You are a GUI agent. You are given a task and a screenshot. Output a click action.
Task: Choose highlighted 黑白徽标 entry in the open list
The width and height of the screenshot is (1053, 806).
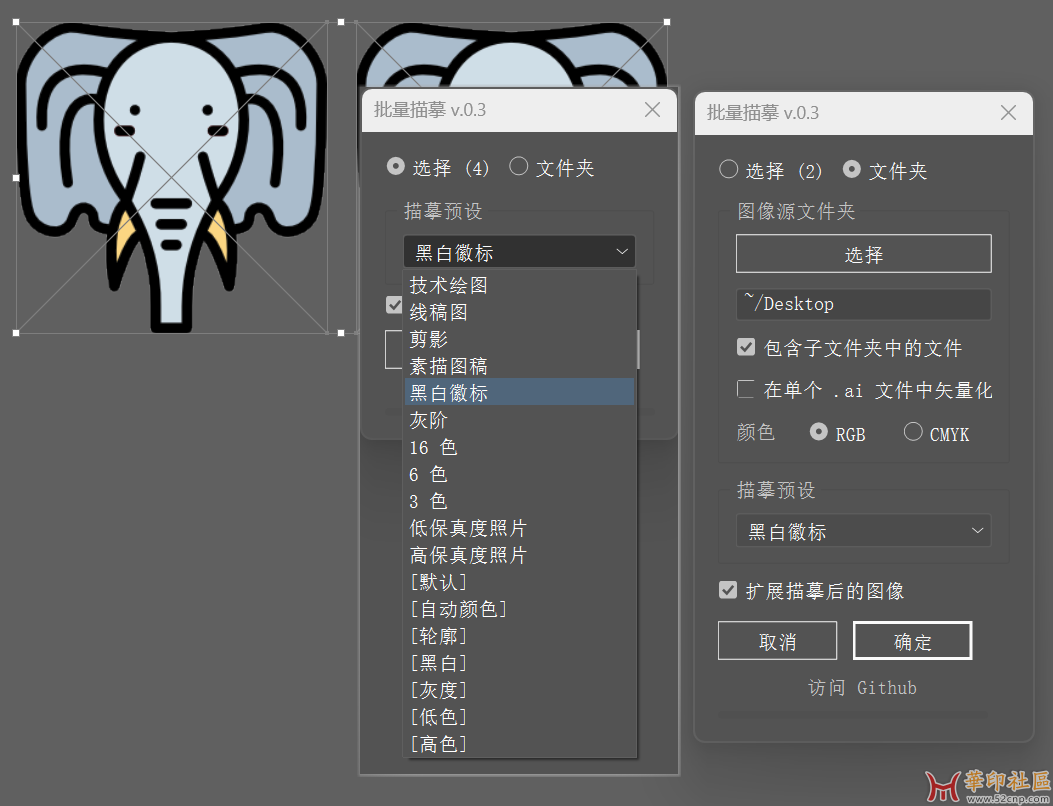point(519,393)
